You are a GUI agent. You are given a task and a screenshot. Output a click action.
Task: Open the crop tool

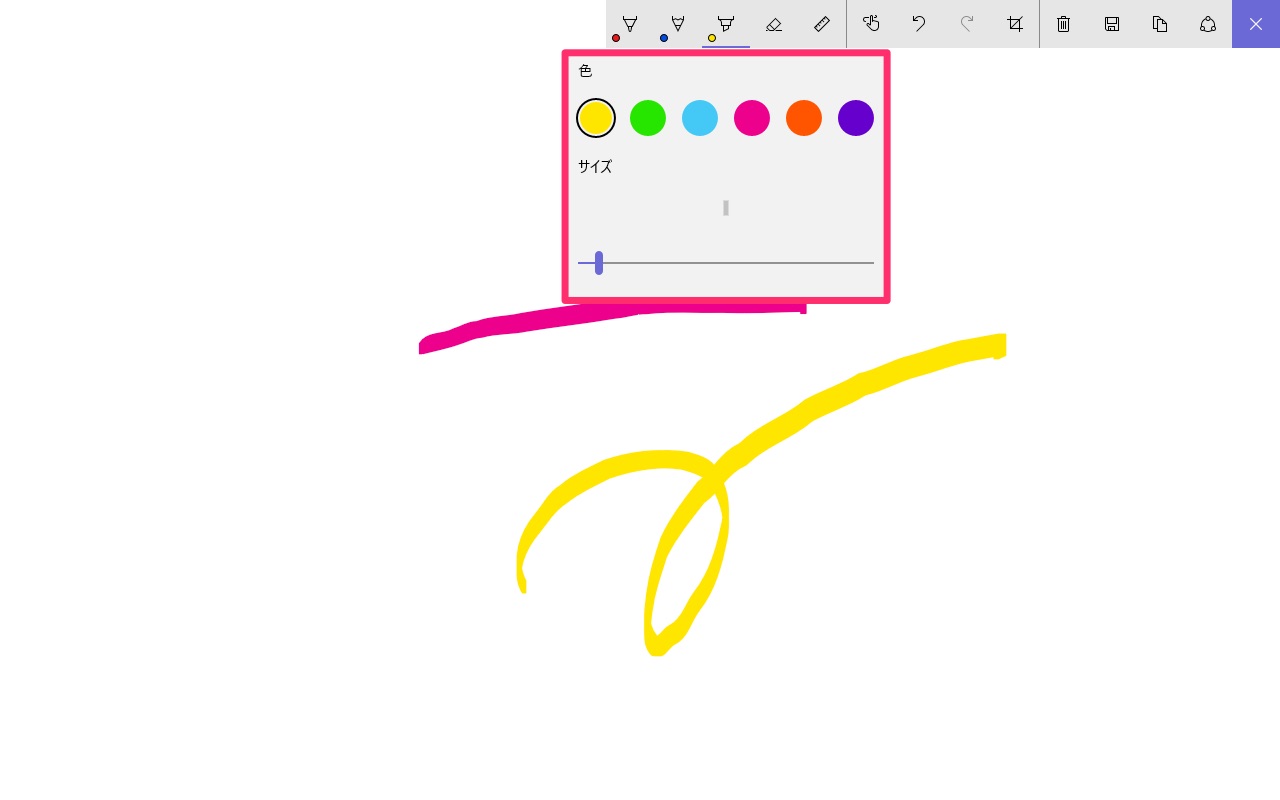[1015, 24]
